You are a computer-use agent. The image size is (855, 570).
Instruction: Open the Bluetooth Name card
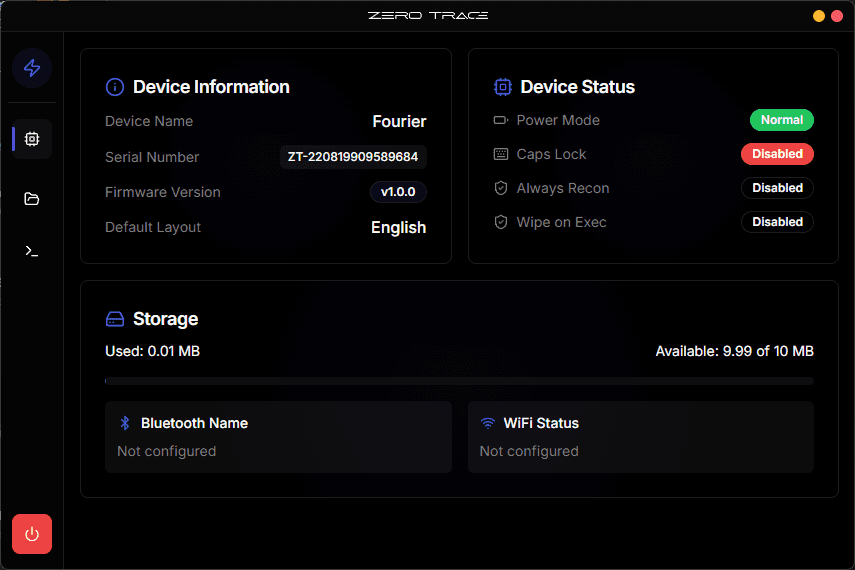[278, 437]
